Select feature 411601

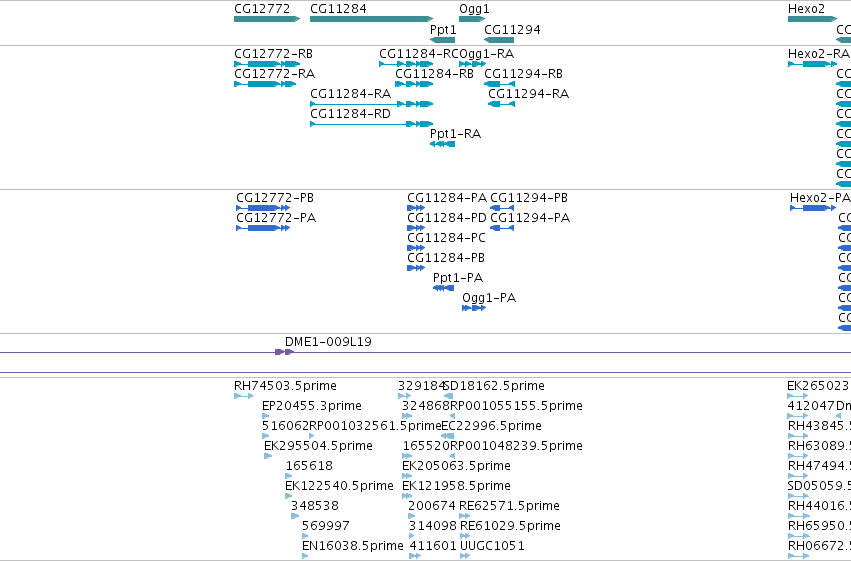(415, 556)
